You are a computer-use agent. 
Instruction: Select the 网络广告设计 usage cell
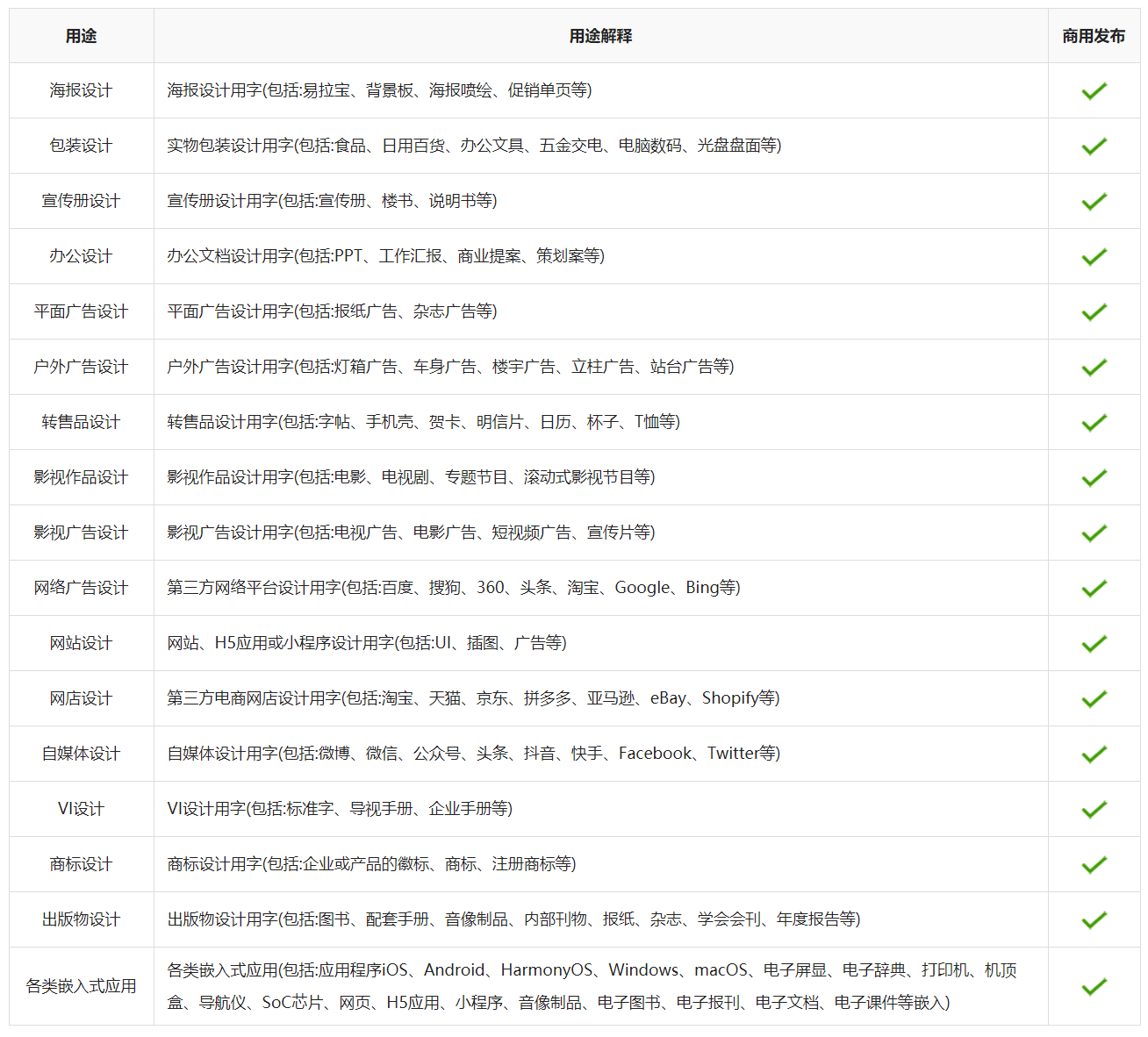[x=82, y=588]
